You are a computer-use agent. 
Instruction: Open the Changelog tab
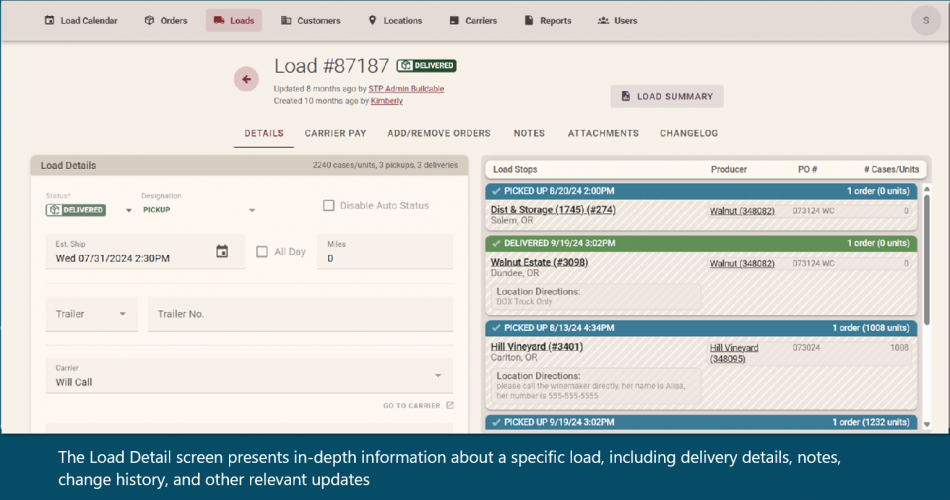(x=689, y=133)
